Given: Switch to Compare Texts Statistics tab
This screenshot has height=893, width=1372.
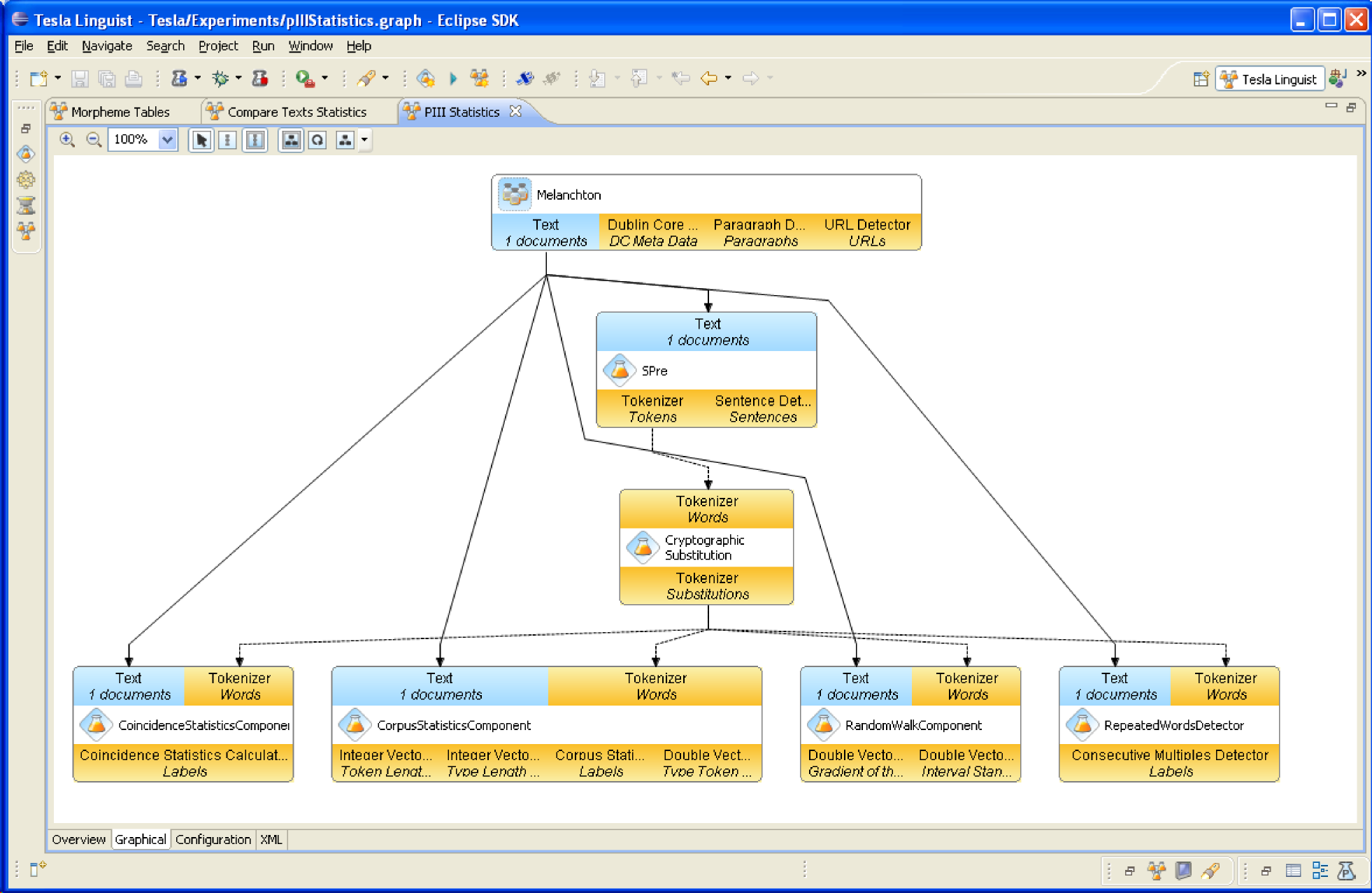Looking at the screenshot, I should coord(296,112).
